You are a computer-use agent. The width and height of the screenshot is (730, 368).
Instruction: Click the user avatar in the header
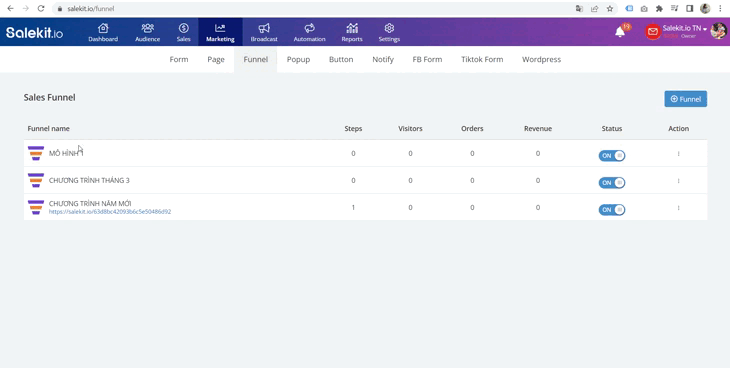[x=718, y=31]
